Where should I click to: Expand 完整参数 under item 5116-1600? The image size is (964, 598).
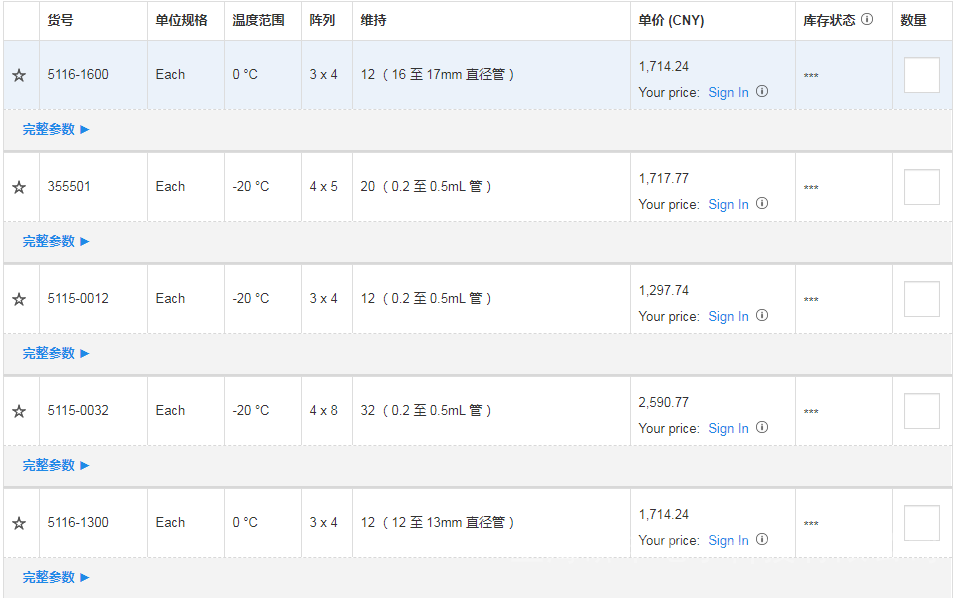pyautogui.click(x=56, y=129)
